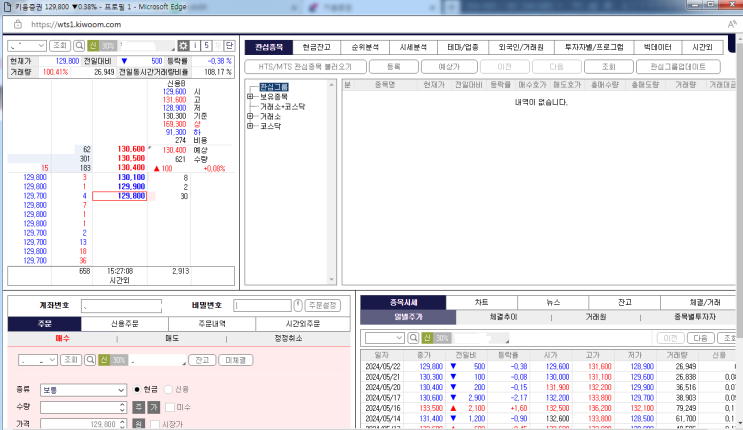Select the 거래소+코스닥 tree item

[282, 107]
